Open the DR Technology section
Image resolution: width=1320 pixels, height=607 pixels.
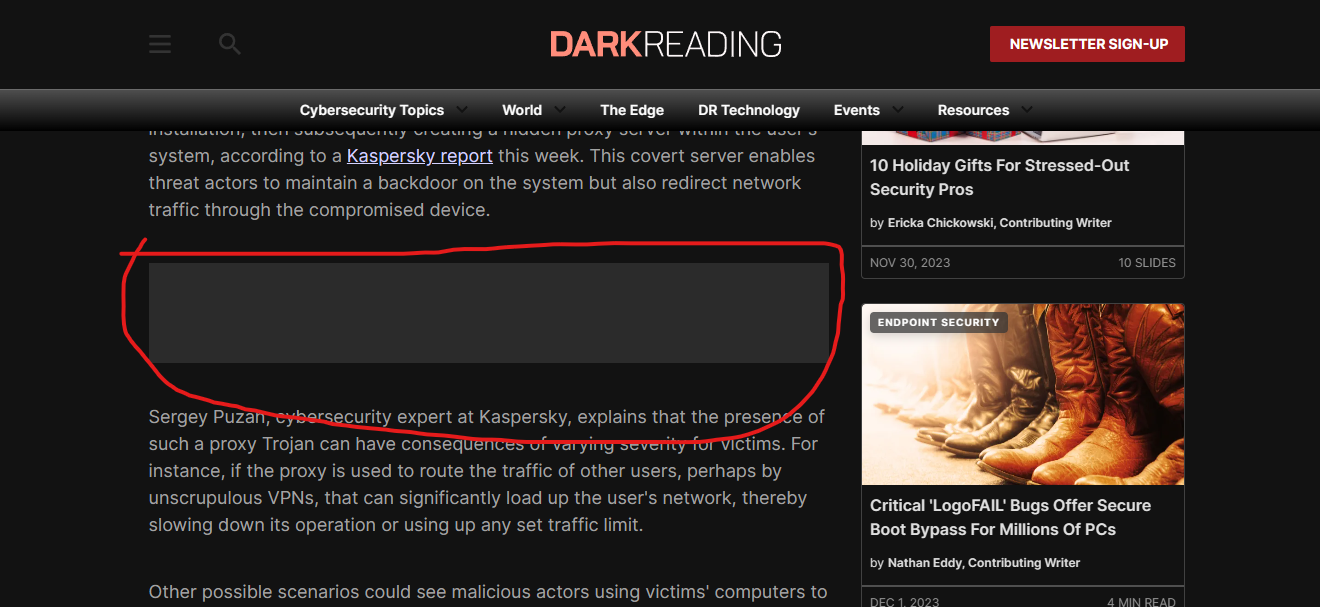click(749, 110)
